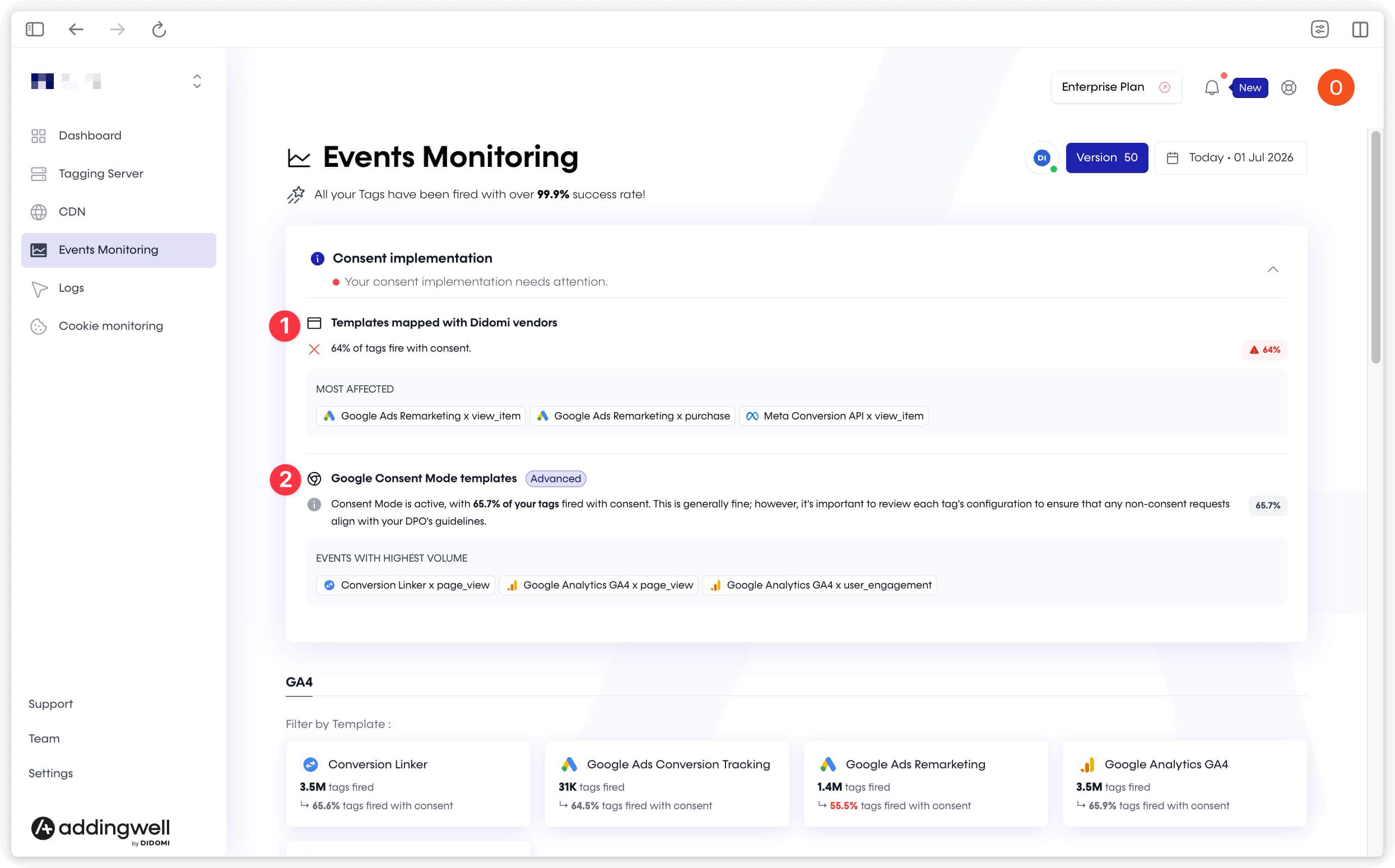Screen dimensions: 1395x868
Task: Click the DI user status avatar
Action: 1041,157
